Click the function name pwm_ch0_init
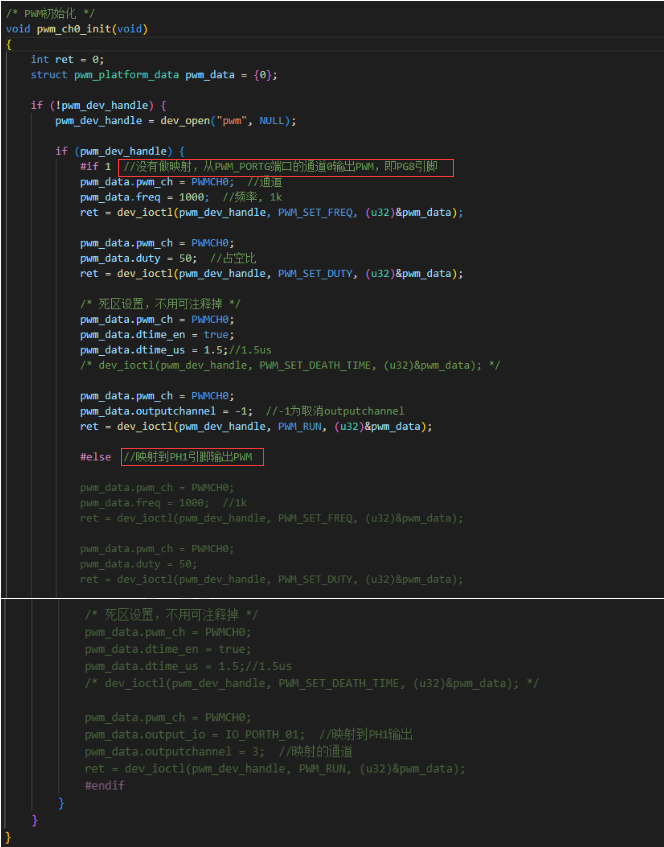The image size is (664, 847). pos(74,29)
